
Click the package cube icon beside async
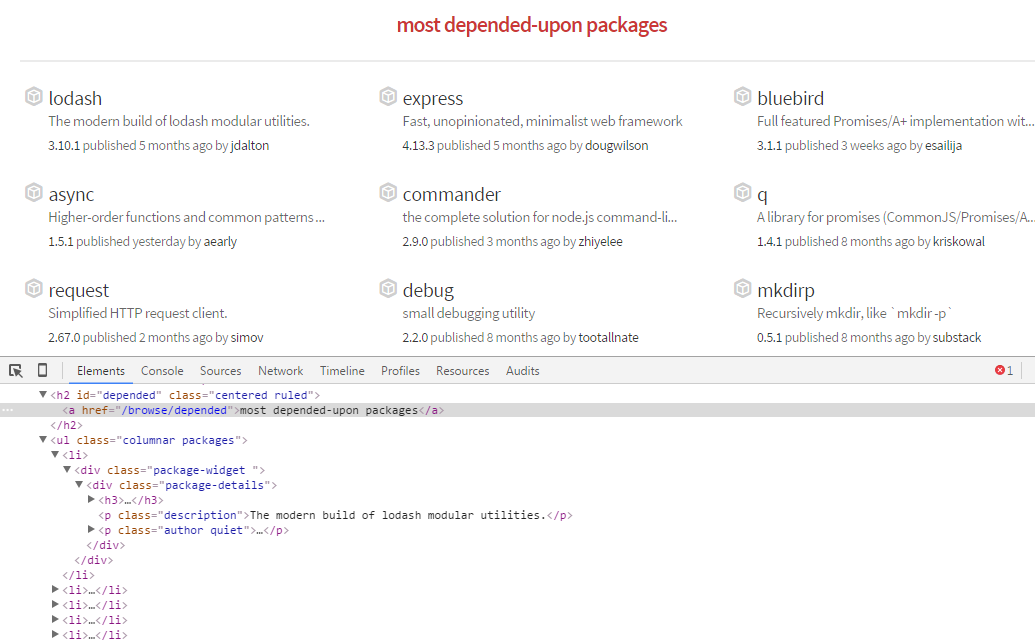click(33, 192)
